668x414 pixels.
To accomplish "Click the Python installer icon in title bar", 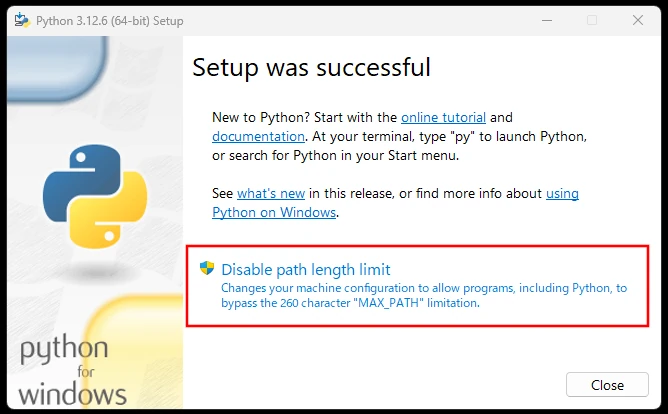I will [22, 20].
